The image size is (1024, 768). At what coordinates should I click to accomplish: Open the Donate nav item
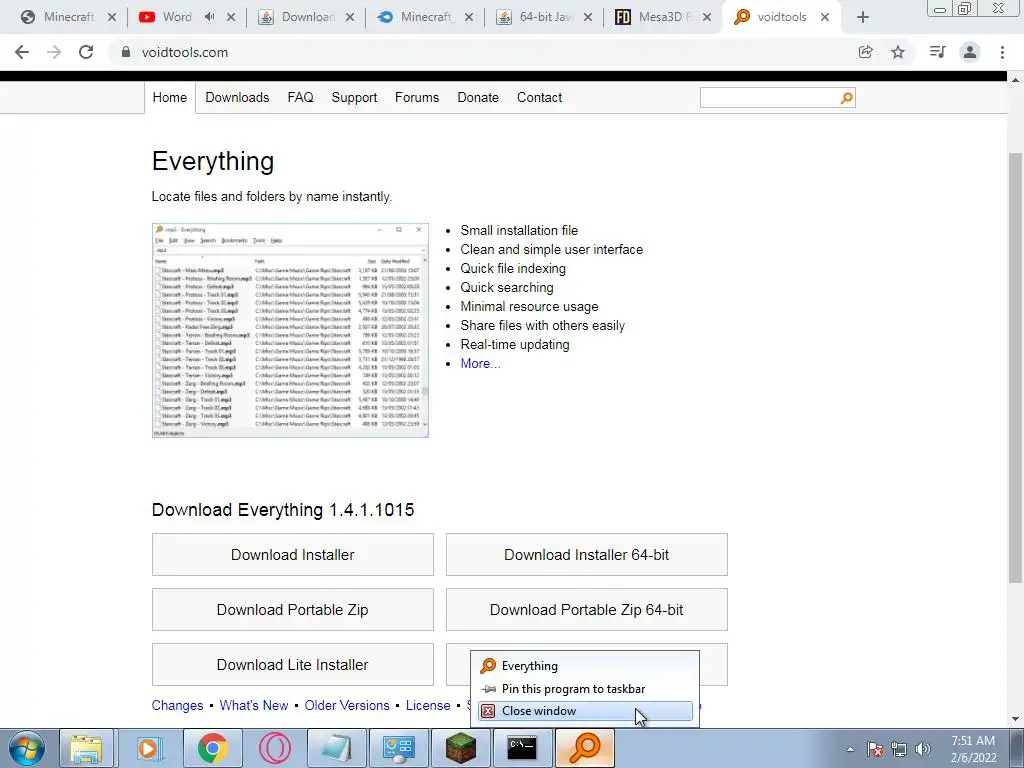478,97
